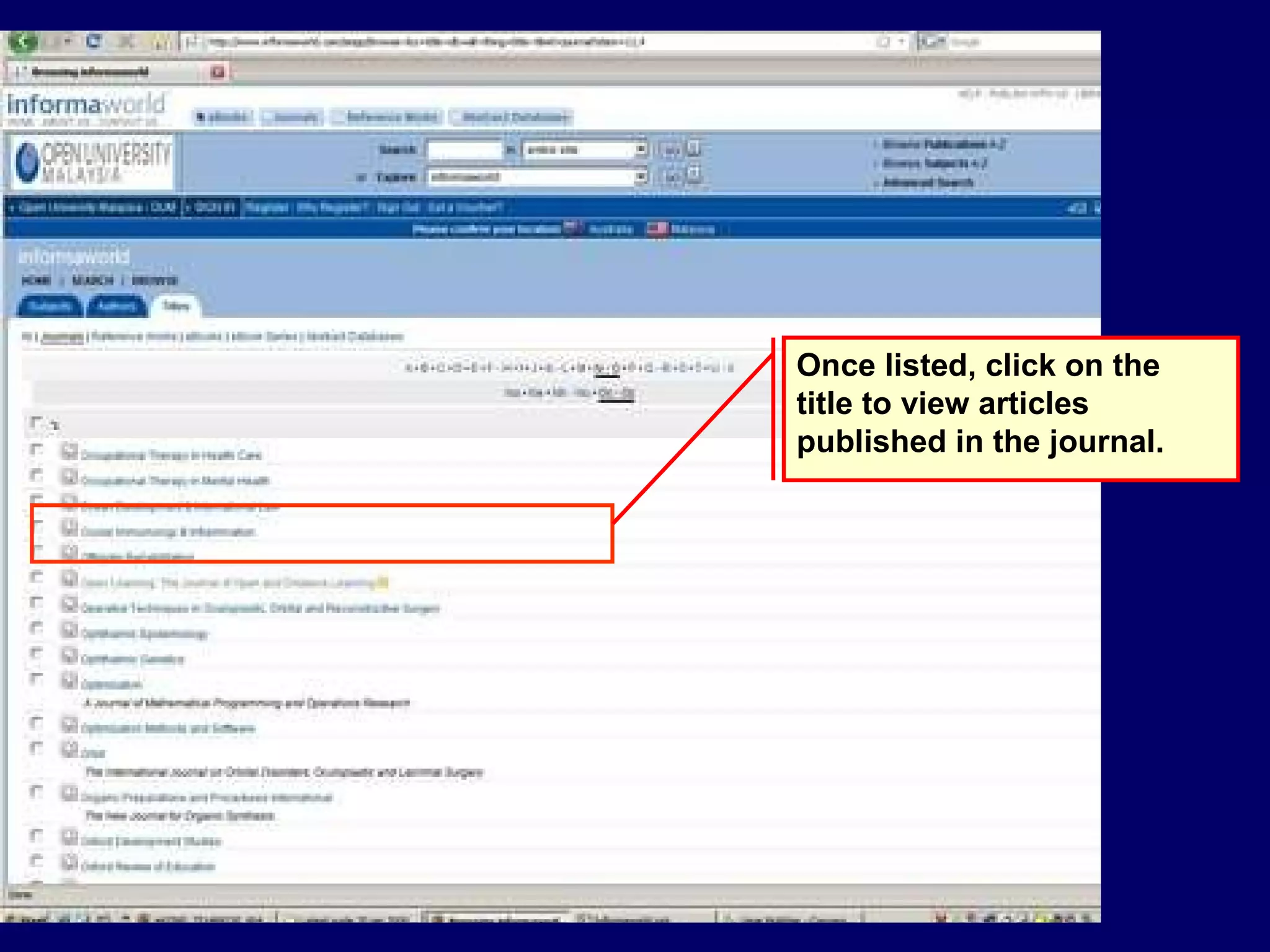Viewport: 1270px width, 952px height.
Task: Click the Australia location link
Action: pyautogui.click(x=610, y=230)
